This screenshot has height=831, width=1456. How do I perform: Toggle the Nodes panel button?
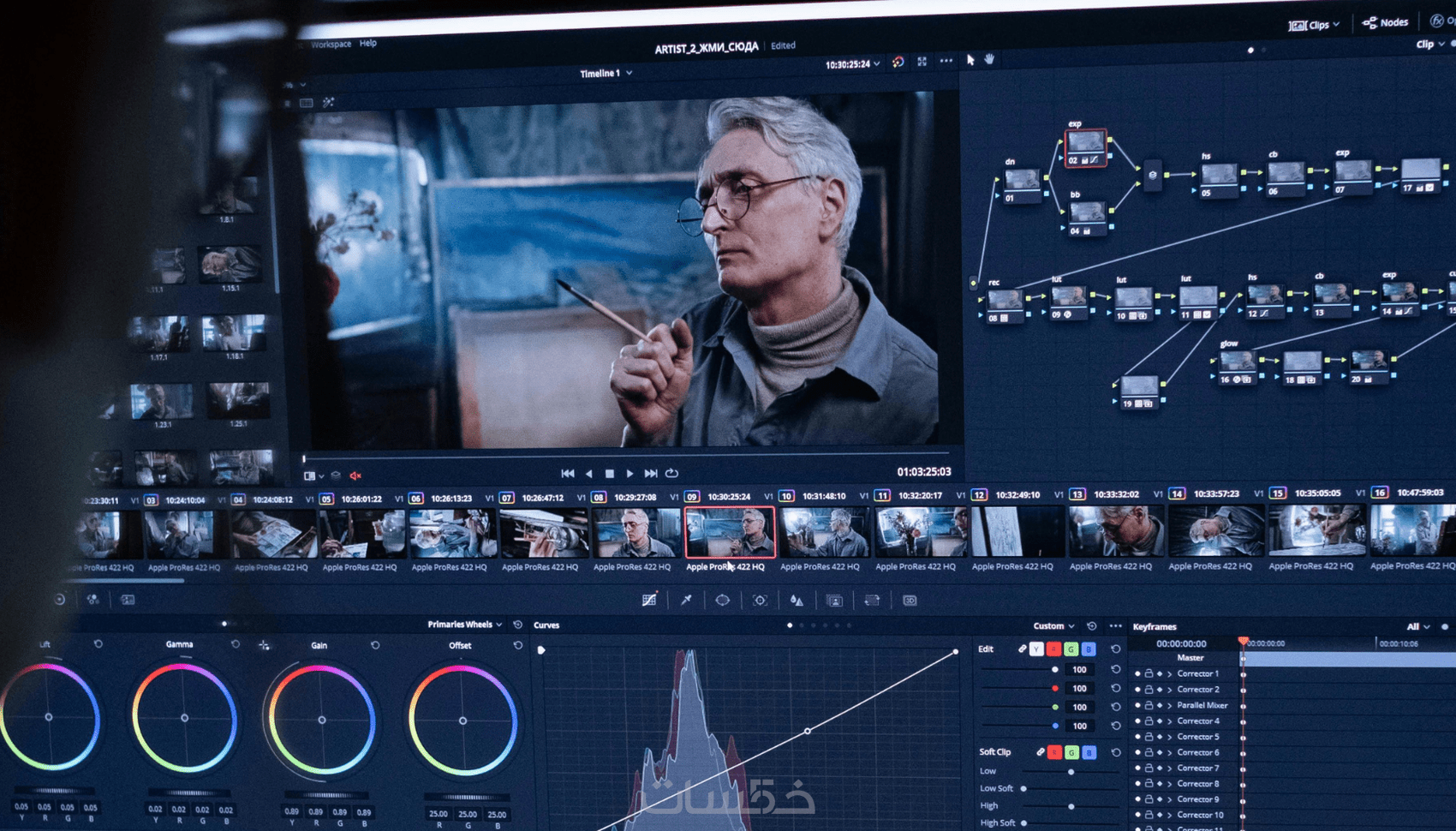pos(1385,22)
